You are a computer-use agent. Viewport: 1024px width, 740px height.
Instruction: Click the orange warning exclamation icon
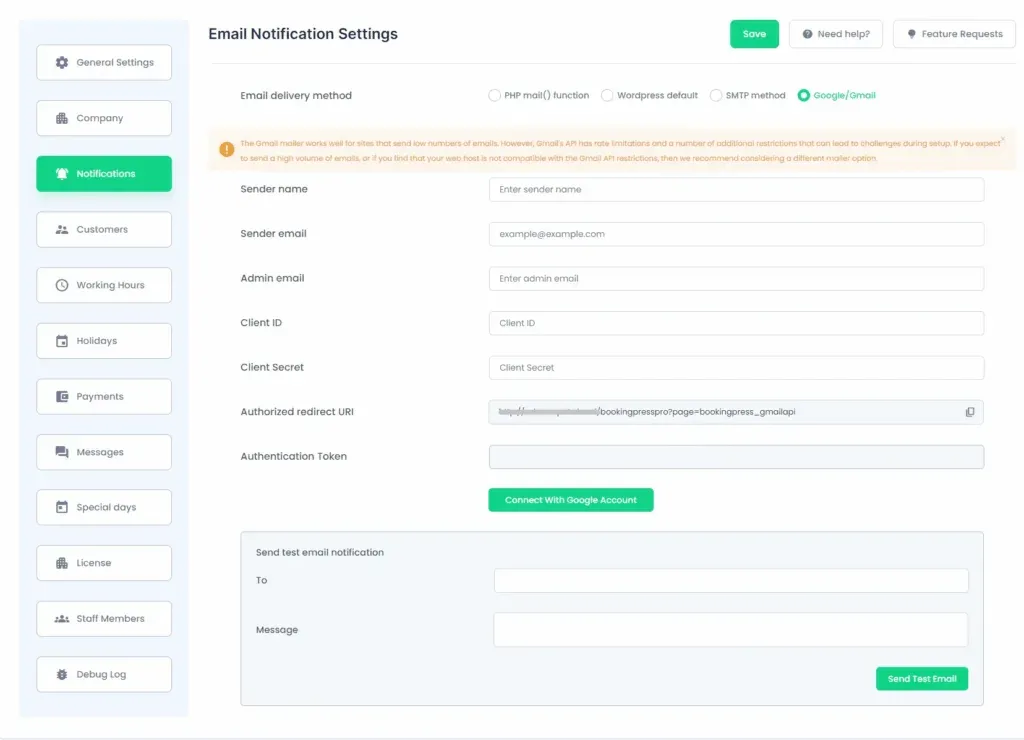[x=227, y=150]
